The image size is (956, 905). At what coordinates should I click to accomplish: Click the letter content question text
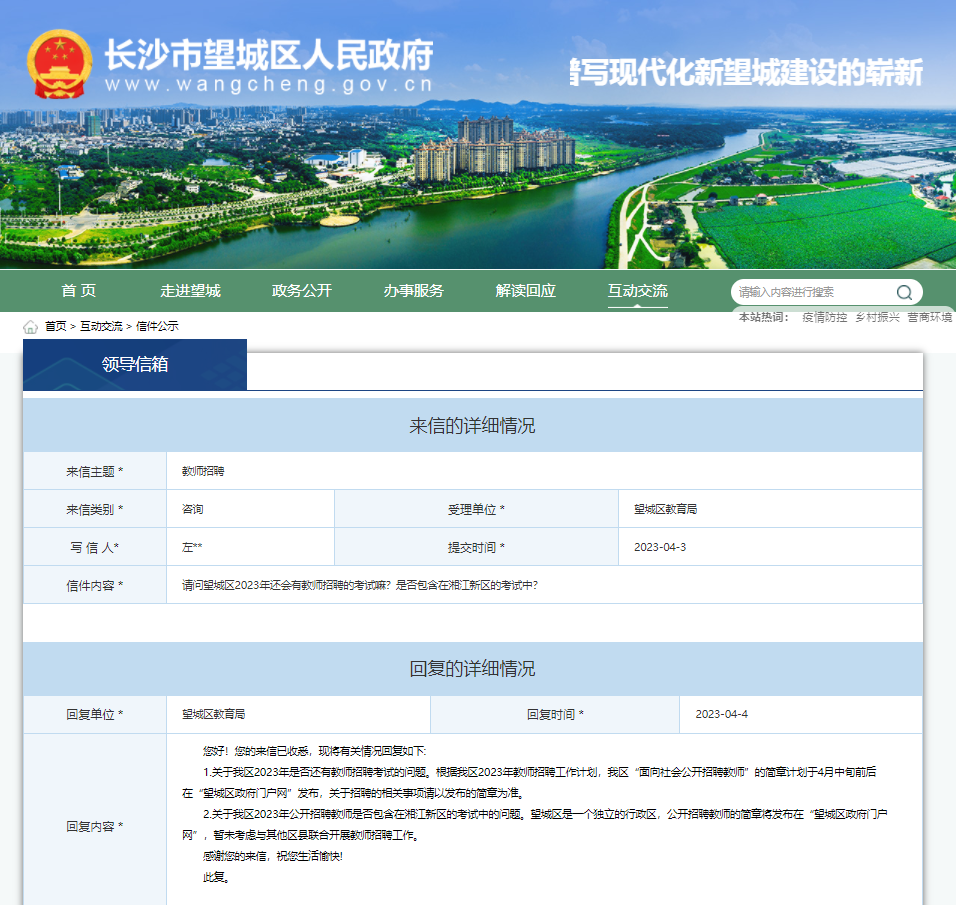[360, 585]
